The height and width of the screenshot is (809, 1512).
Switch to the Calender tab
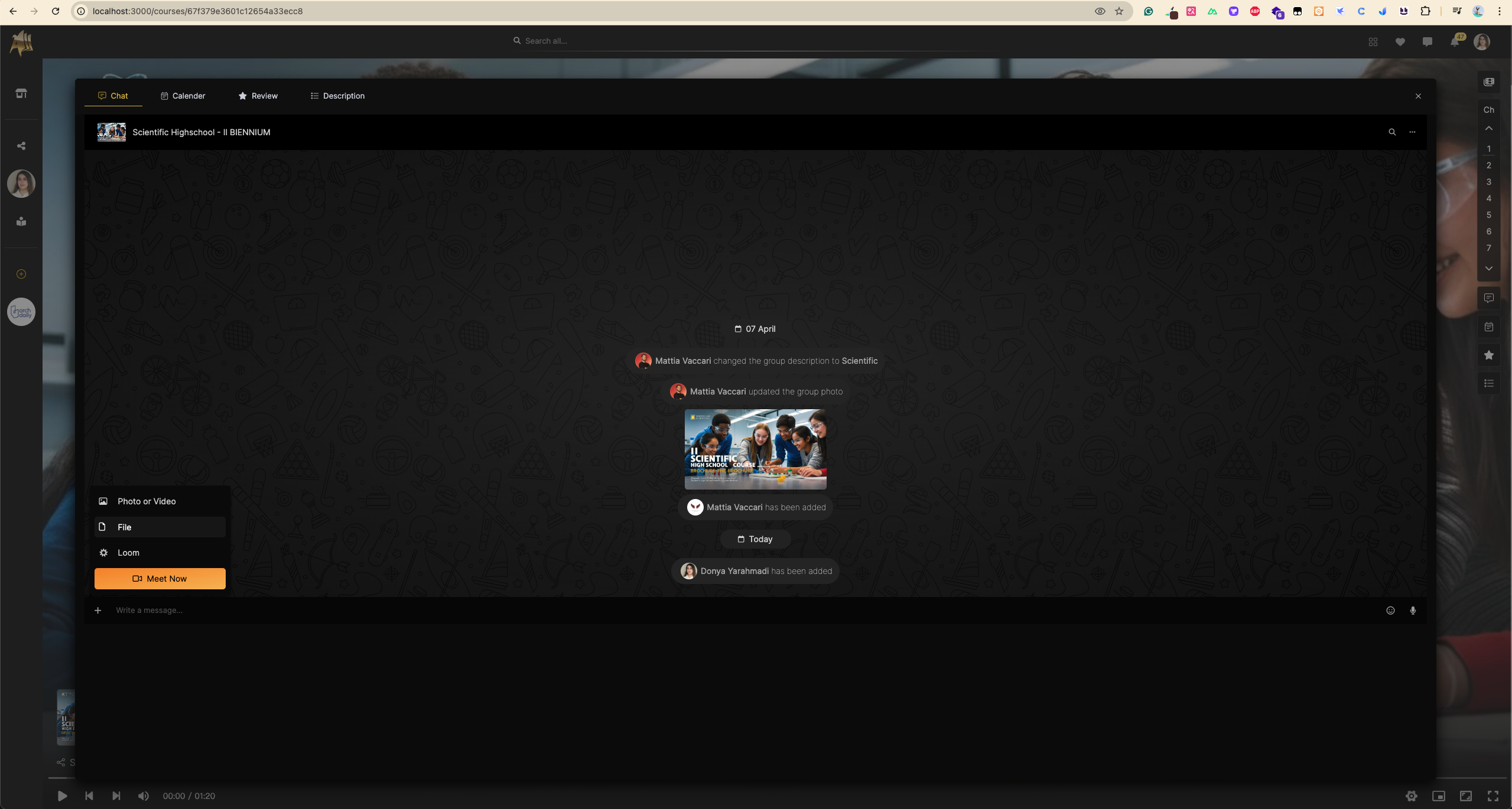[x=183, y=96]
